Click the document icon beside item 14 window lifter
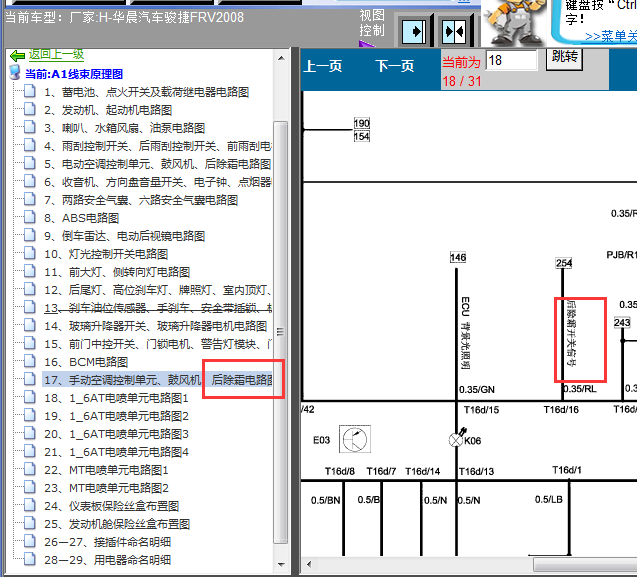The width and height of the screenshot is (637, 577). (29, 325)
